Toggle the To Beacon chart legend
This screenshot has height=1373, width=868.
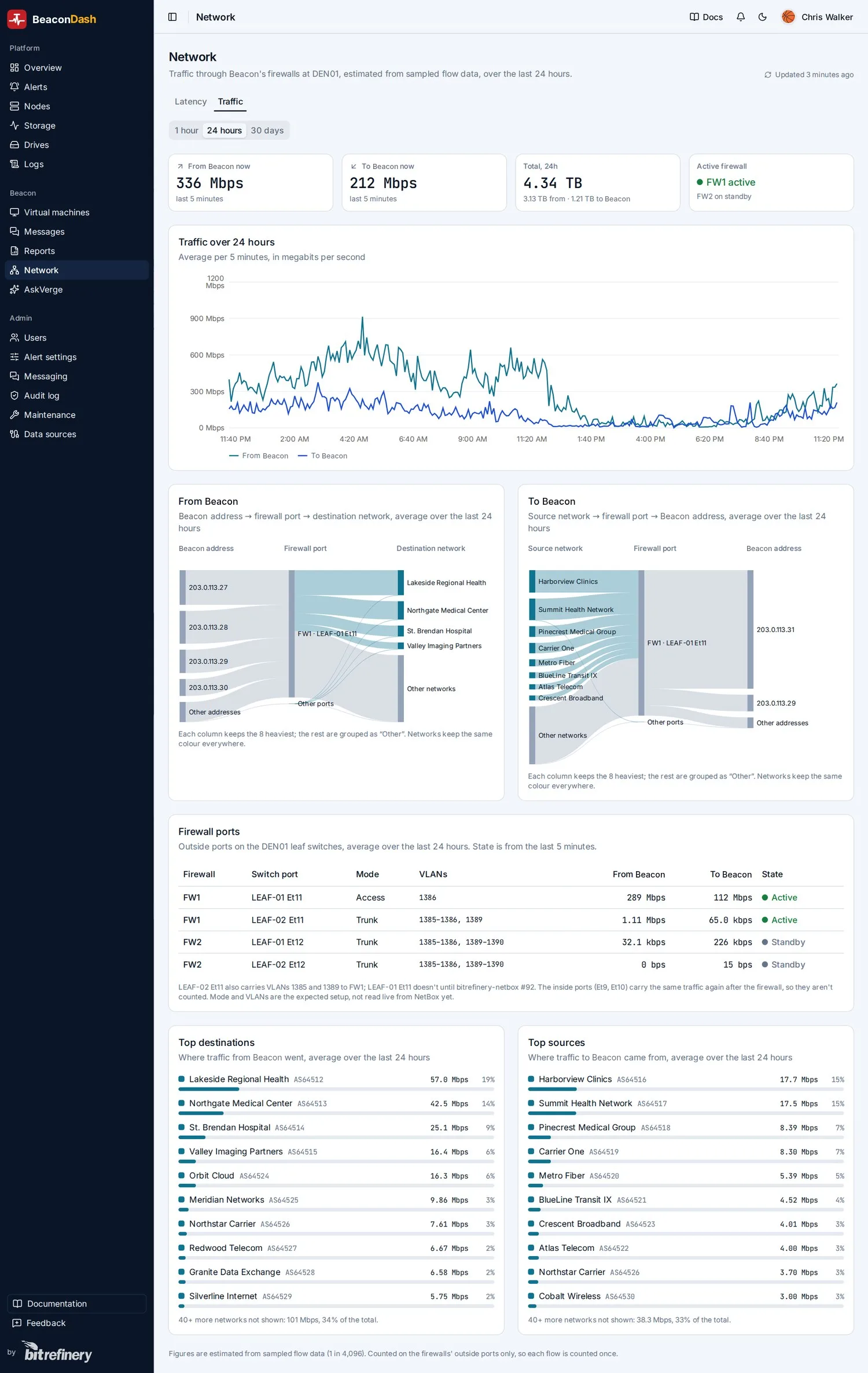tap(322, 456)
